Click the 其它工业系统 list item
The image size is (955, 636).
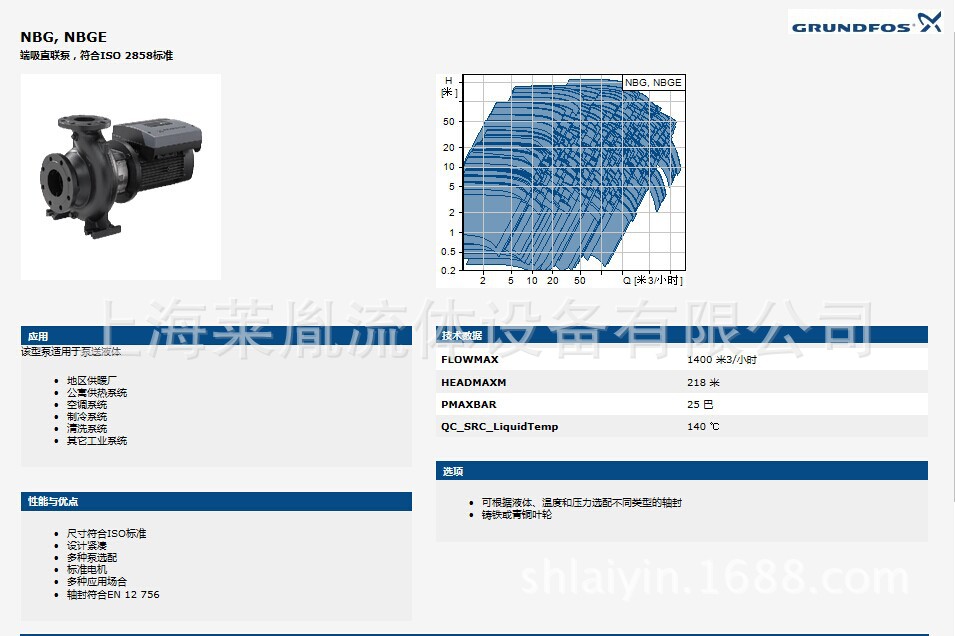coord(97,441)
